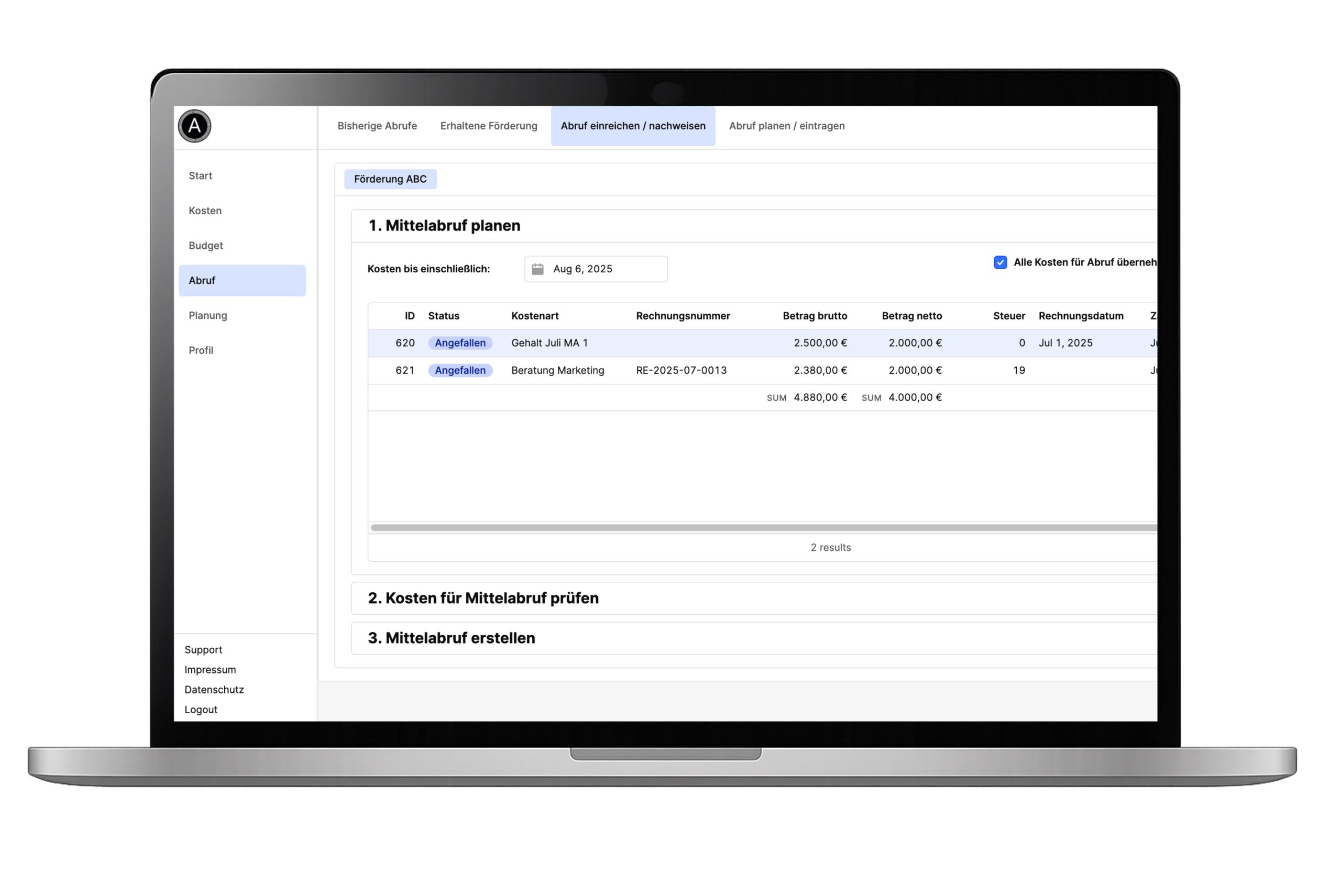Viewport: 1341px width, 896px height.
Task: Switch to 'Bisherige Abrufe' tab
Action: [x=377, y=126]
